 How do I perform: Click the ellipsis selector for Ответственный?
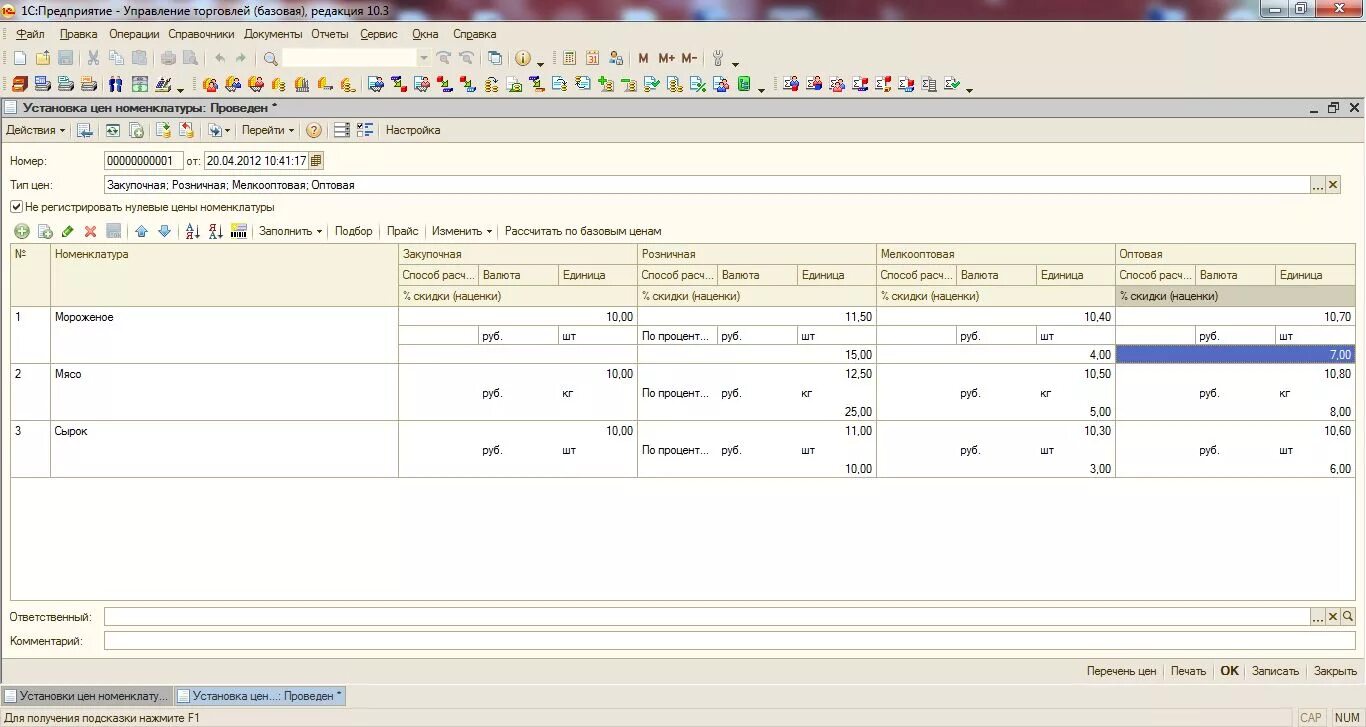[1318, 617]
